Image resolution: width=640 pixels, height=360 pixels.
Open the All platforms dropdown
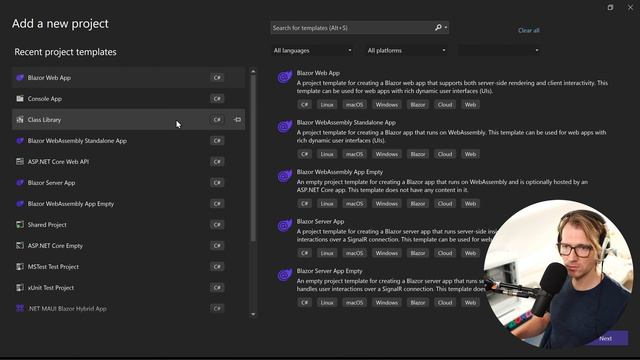tap(406, 51)
